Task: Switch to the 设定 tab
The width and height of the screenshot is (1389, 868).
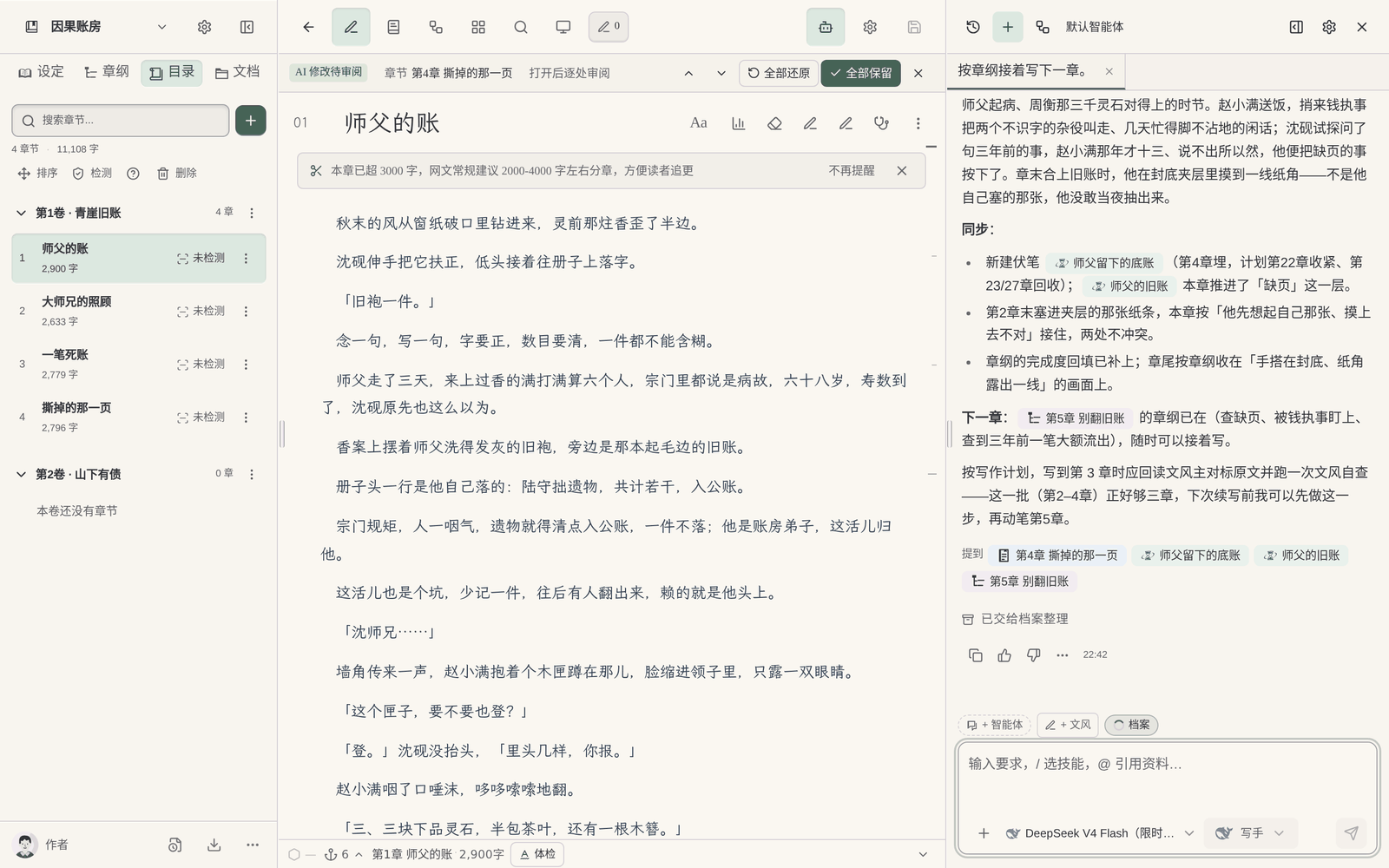Action: pos(41,72)
